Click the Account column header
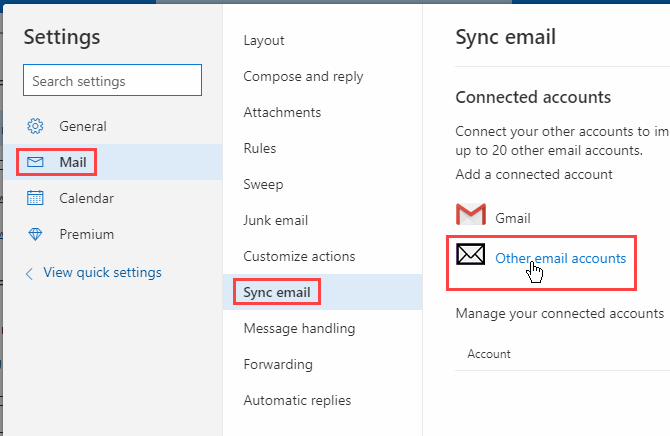 (x=489, y=354)
